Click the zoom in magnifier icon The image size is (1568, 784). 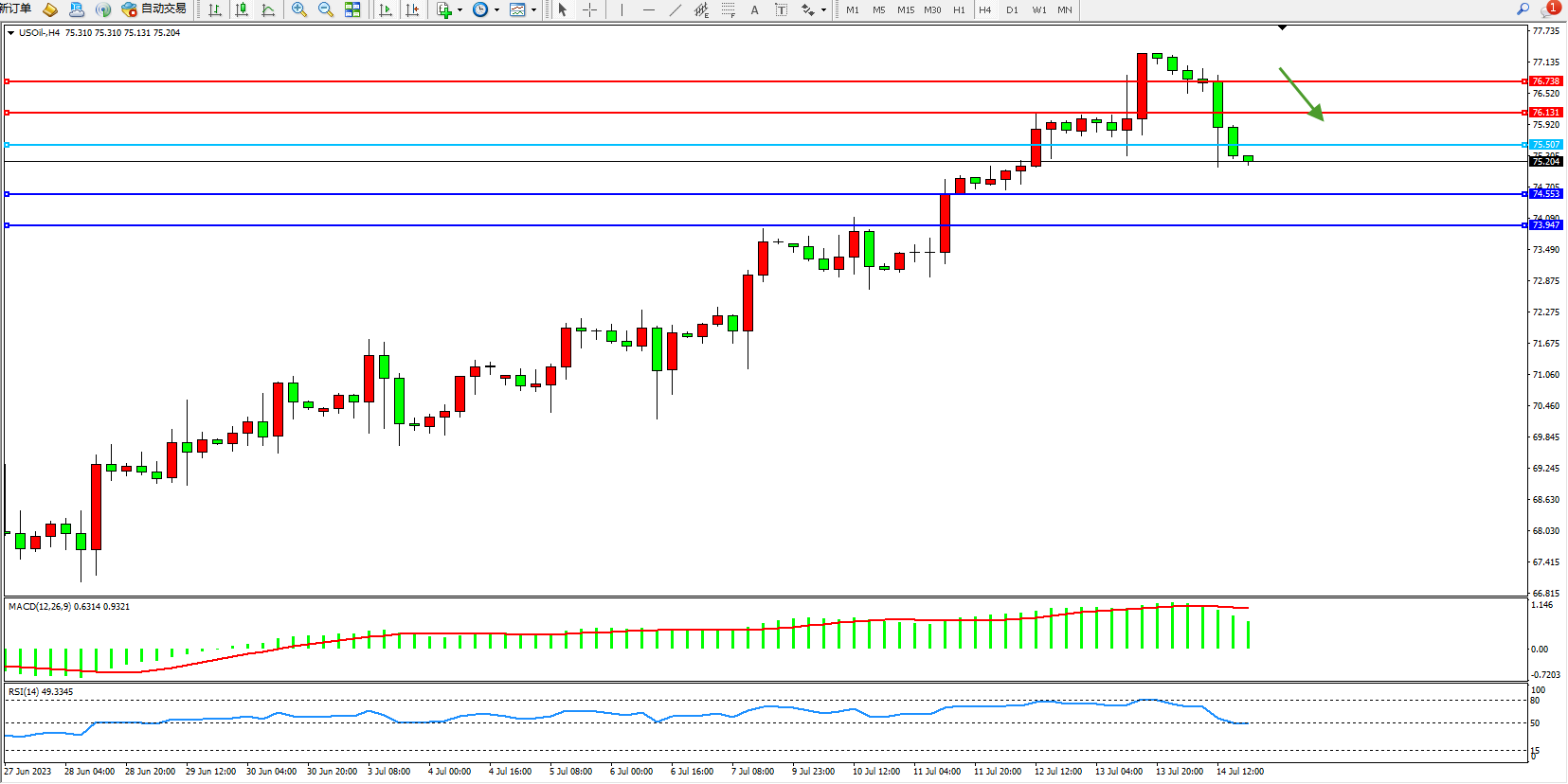coord(299,9)
